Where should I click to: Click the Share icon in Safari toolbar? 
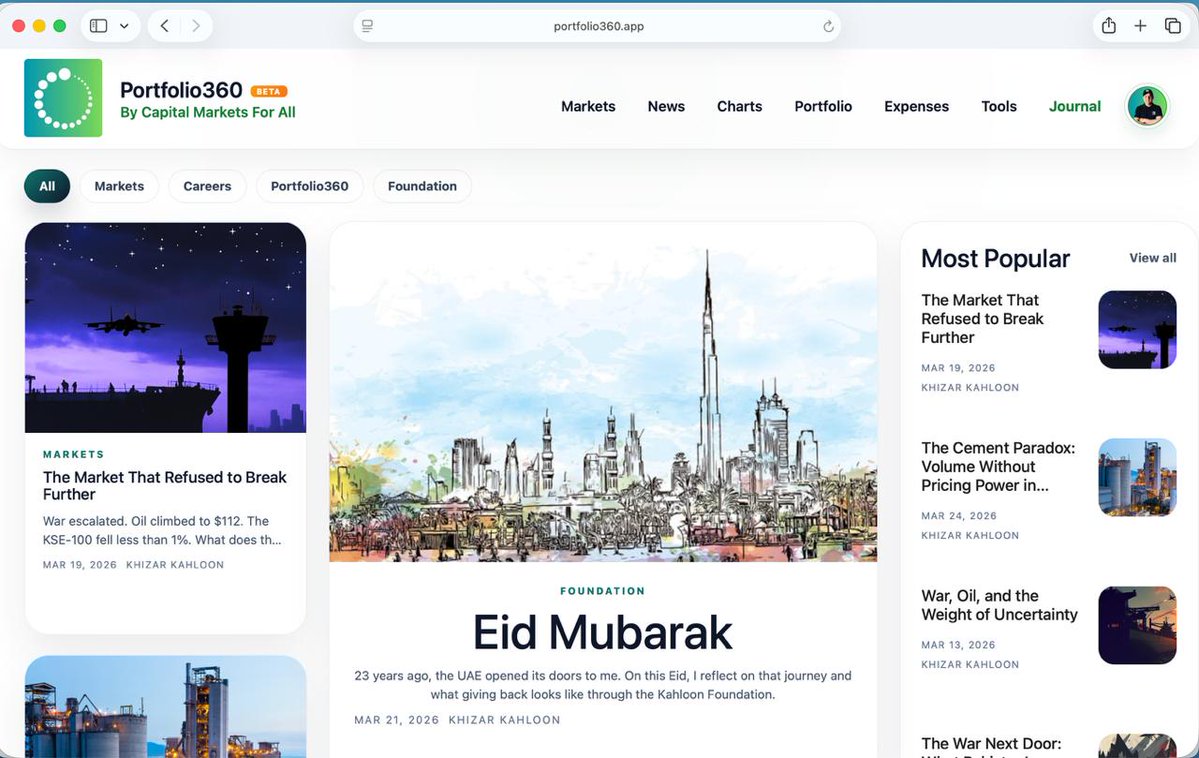click(1109, 25)
